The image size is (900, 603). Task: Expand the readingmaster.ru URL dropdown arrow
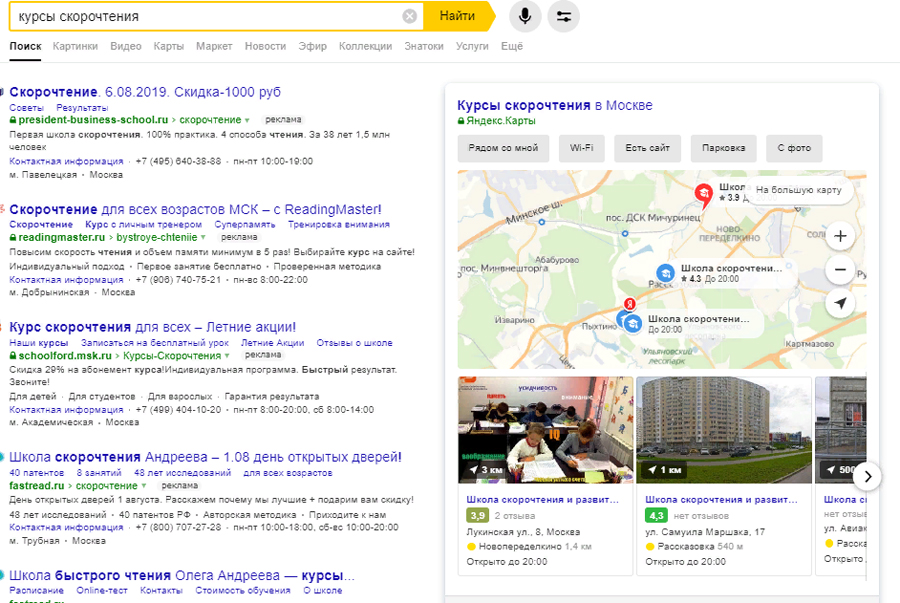203,238
